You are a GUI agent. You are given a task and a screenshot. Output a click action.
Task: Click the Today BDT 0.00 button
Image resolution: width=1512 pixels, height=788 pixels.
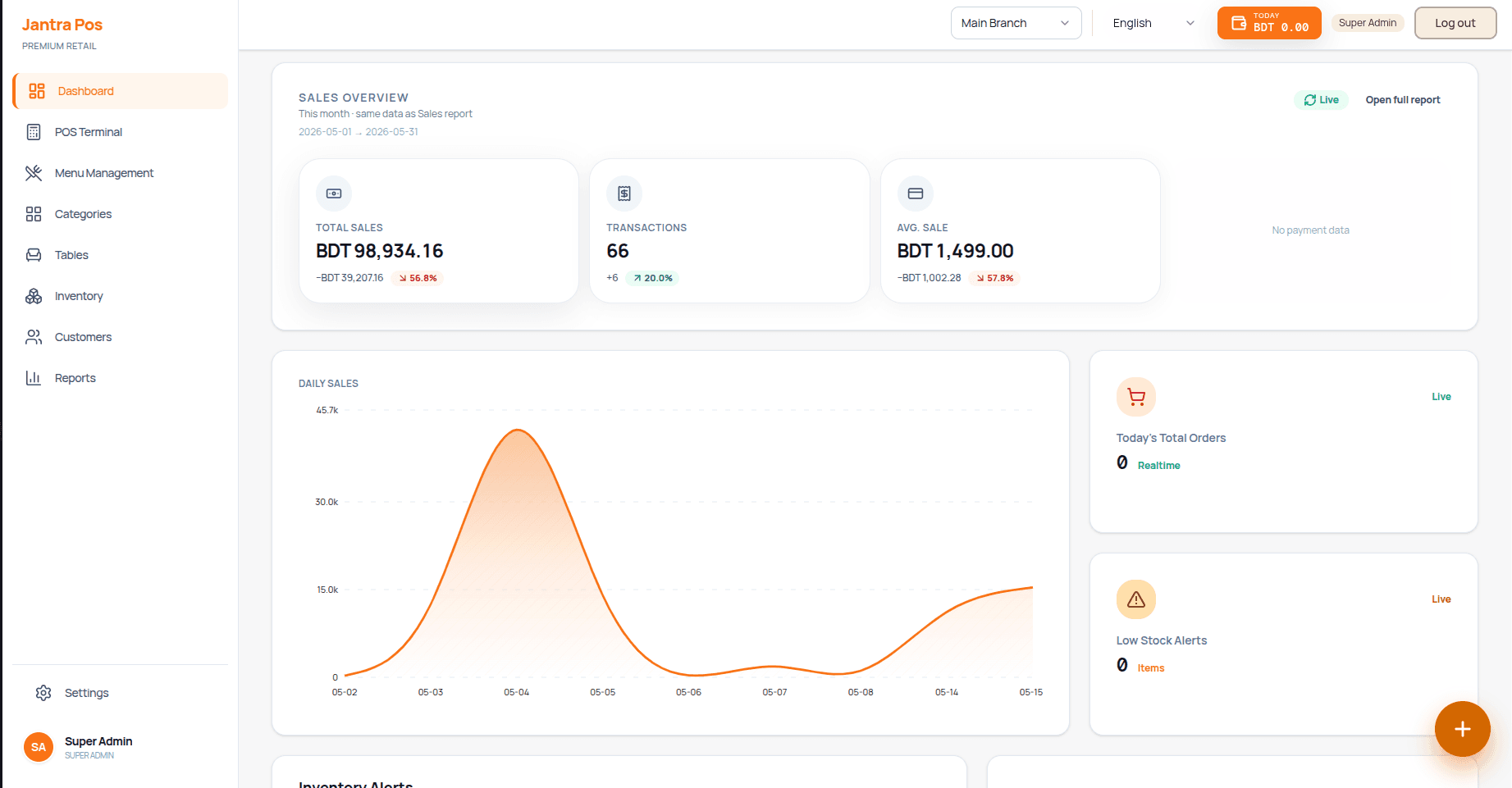click(x=1269, y=23)
